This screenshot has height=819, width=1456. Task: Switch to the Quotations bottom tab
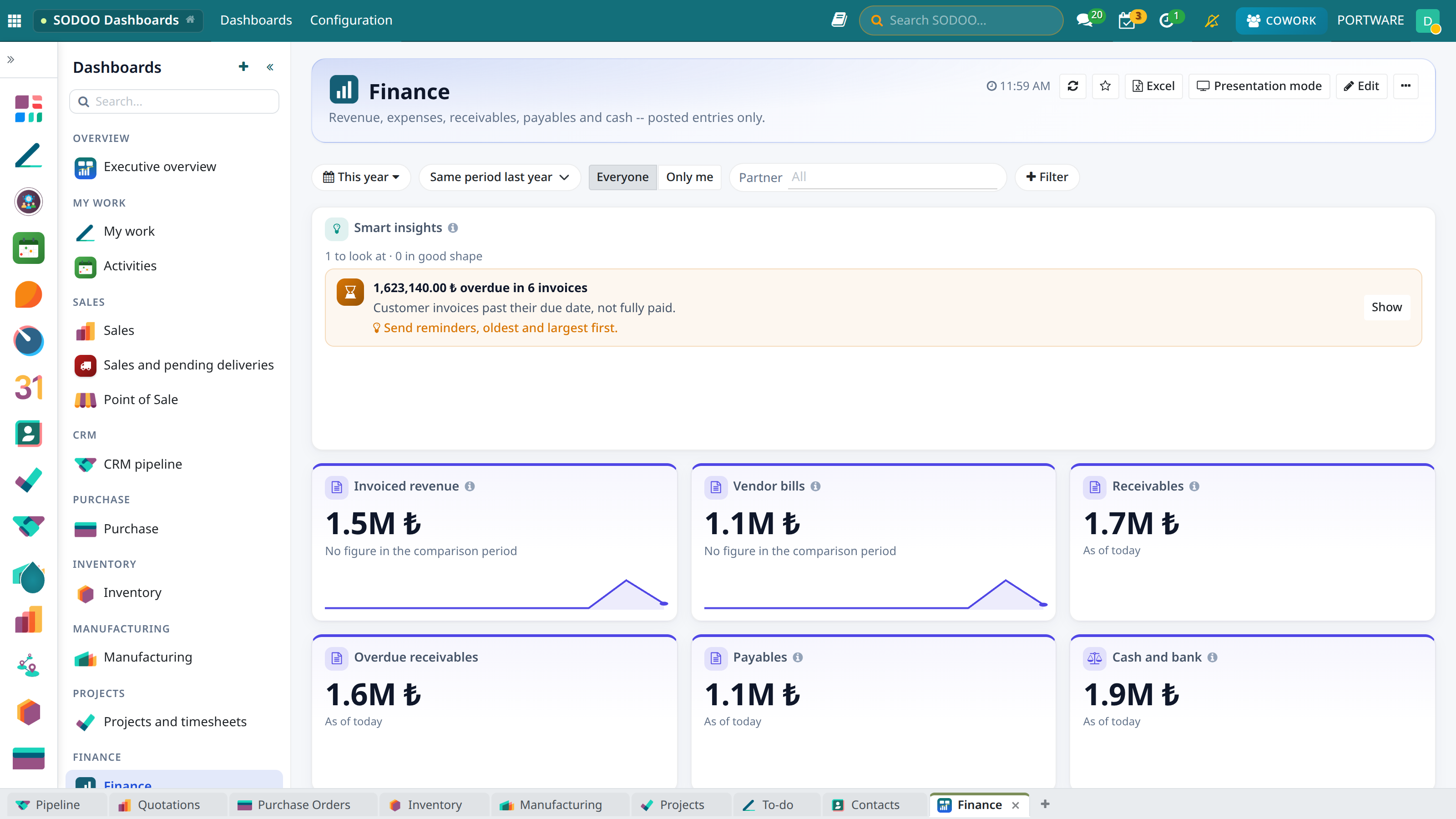point(168,804)
